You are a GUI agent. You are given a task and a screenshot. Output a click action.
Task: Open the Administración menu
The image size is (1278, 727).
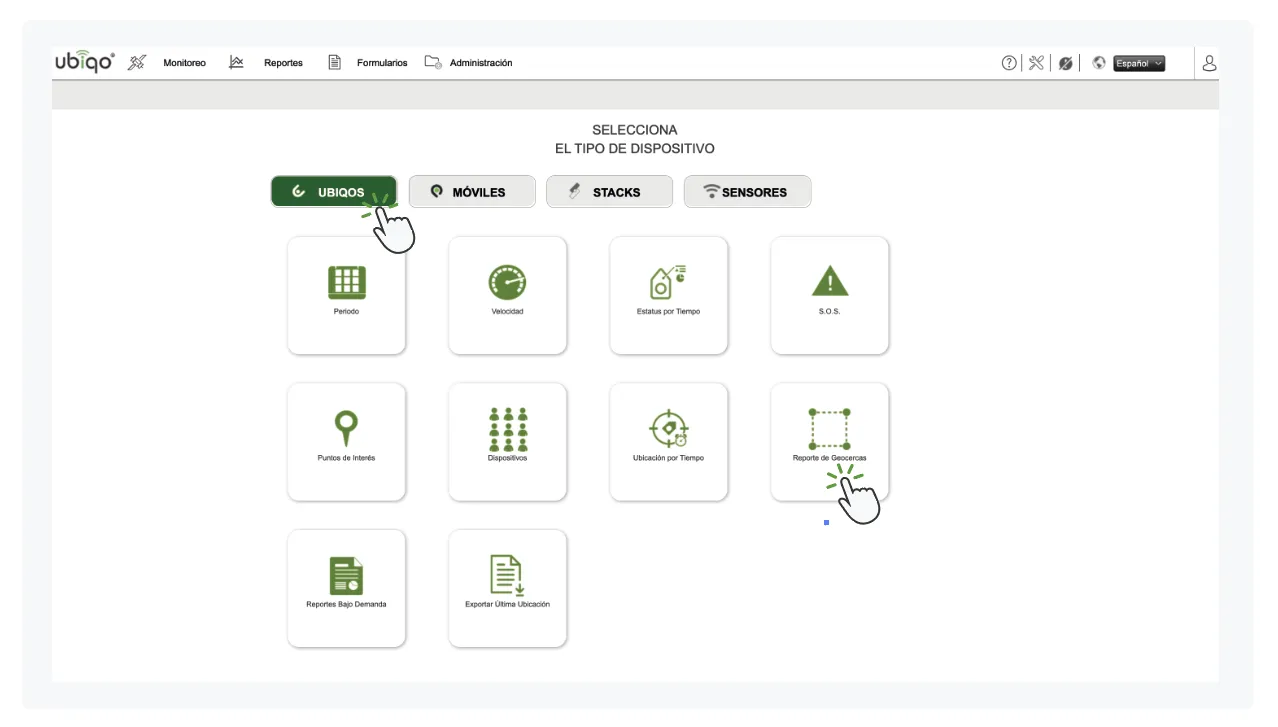coord(481,63)
